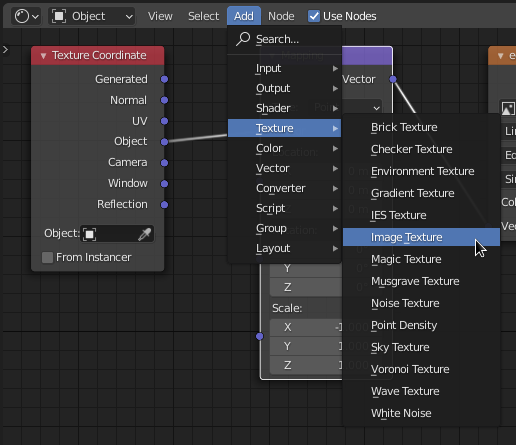Open the Object shader type dropdown
Screen dimensions: 516x445
[92, 16]
